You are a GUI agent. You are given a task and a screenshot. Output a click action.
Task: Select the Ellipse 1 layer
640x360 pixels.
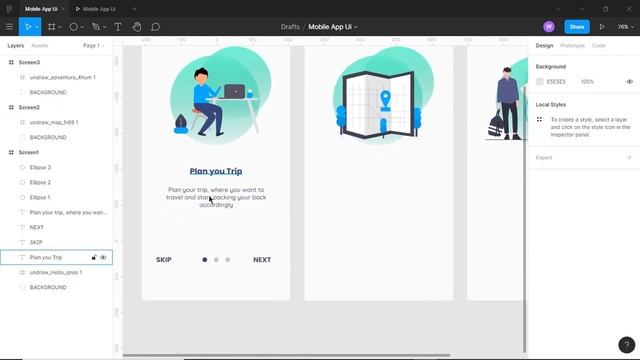tap(40, 198)
